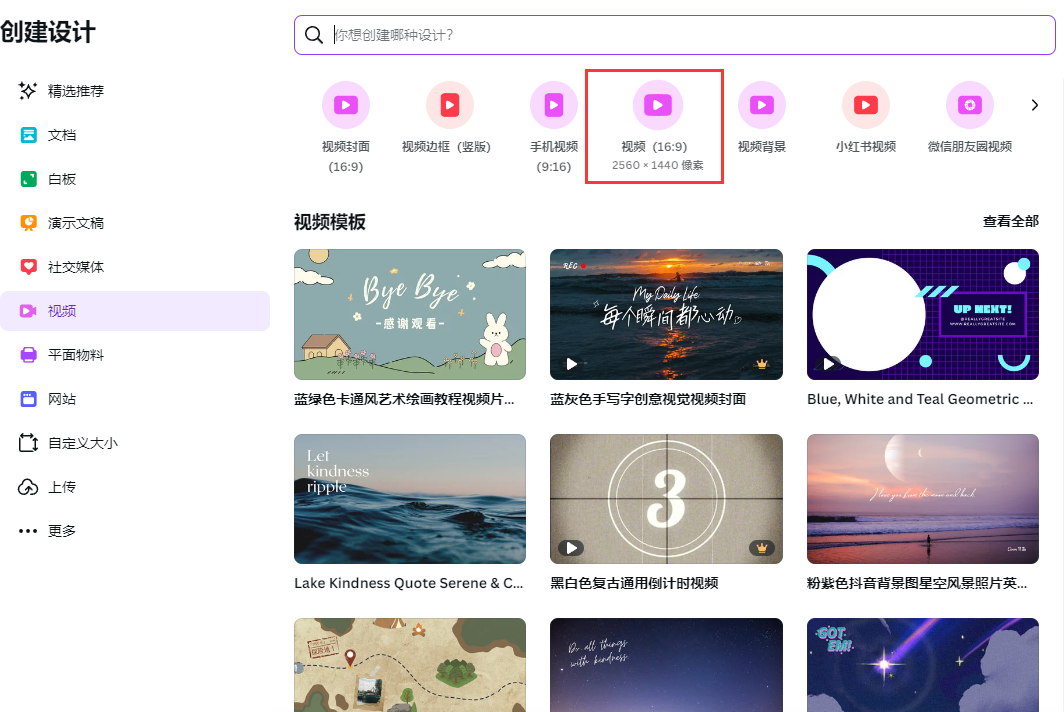Click the 2560 × 1440 像素 size text

pos(657,166)
